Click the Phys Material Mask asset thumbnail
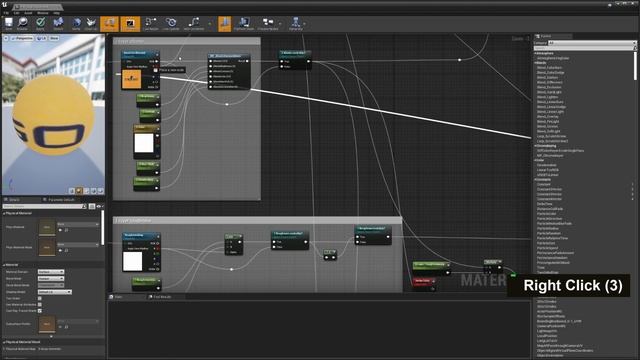This screenshot has width=640, height=360. pos(47,248)
